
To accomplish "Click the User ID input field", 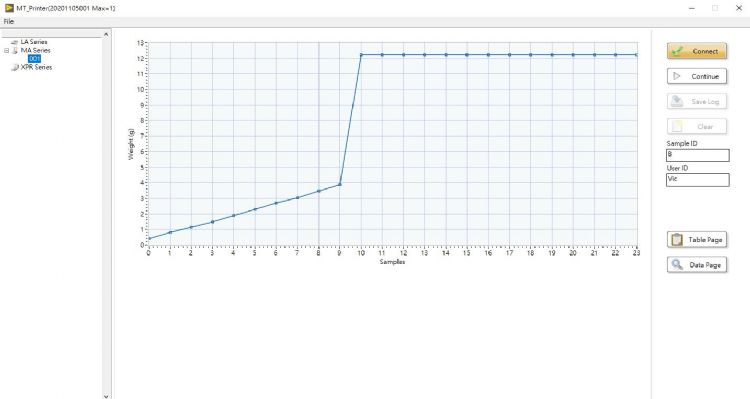I will 697,179.
